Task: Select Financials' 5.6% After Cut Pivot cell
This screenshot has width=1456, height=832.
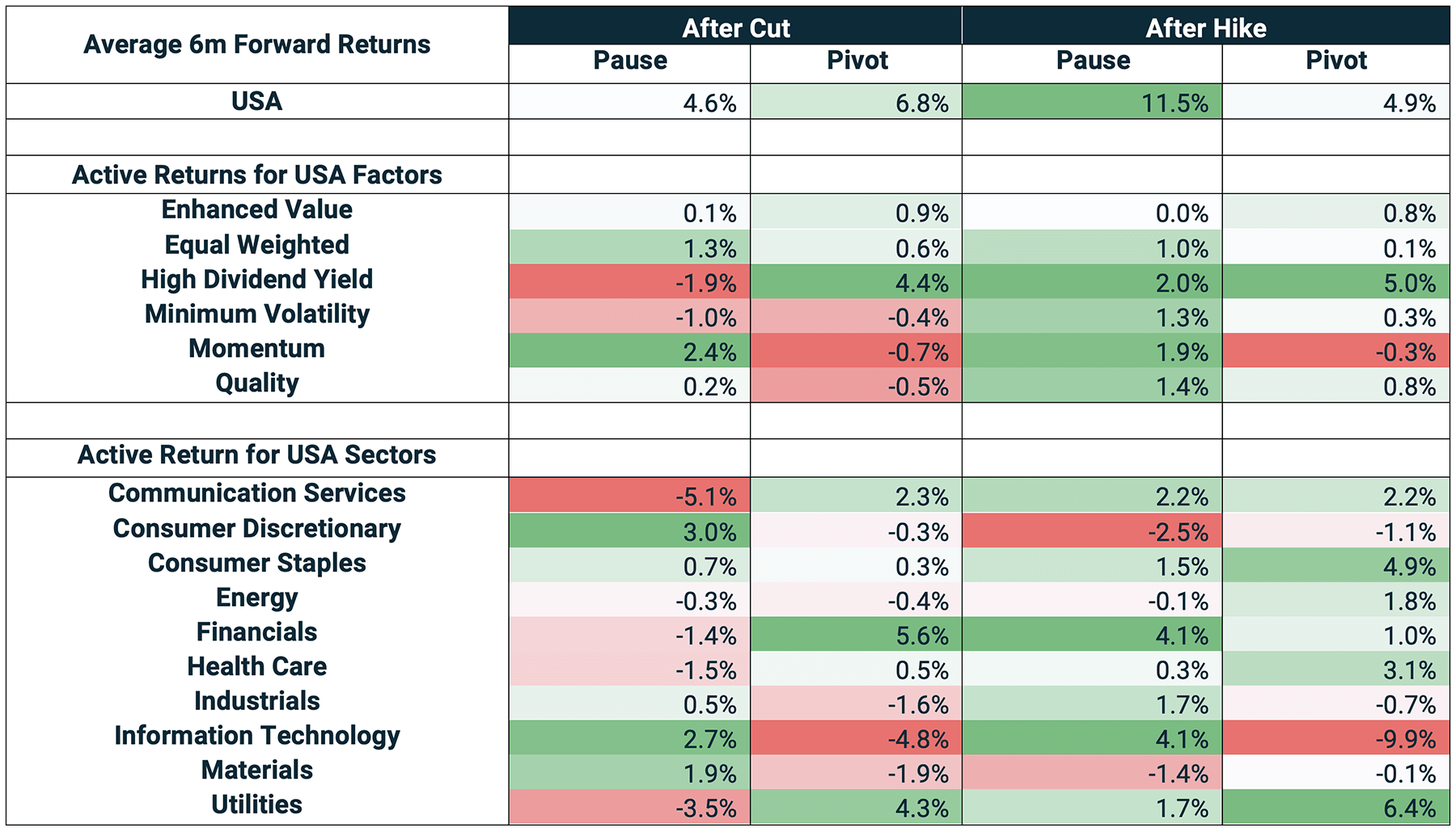Action: coord(856,636)
